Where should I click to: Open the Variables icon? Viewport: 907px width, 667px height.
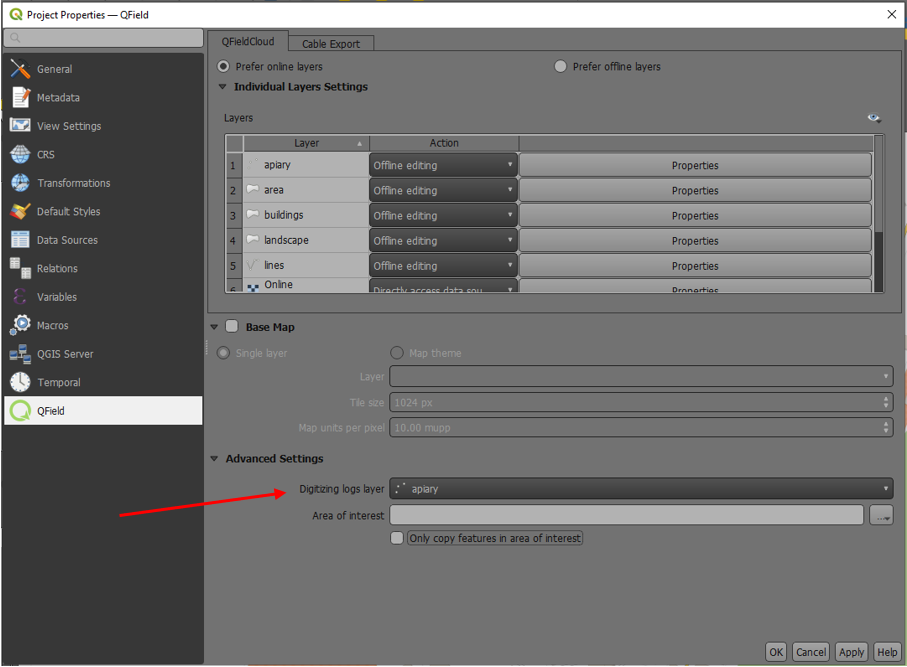(20, 297)
